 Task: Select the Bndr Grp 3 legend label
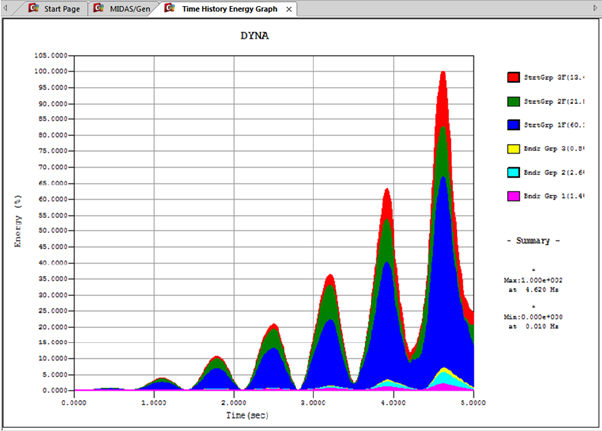554,149
